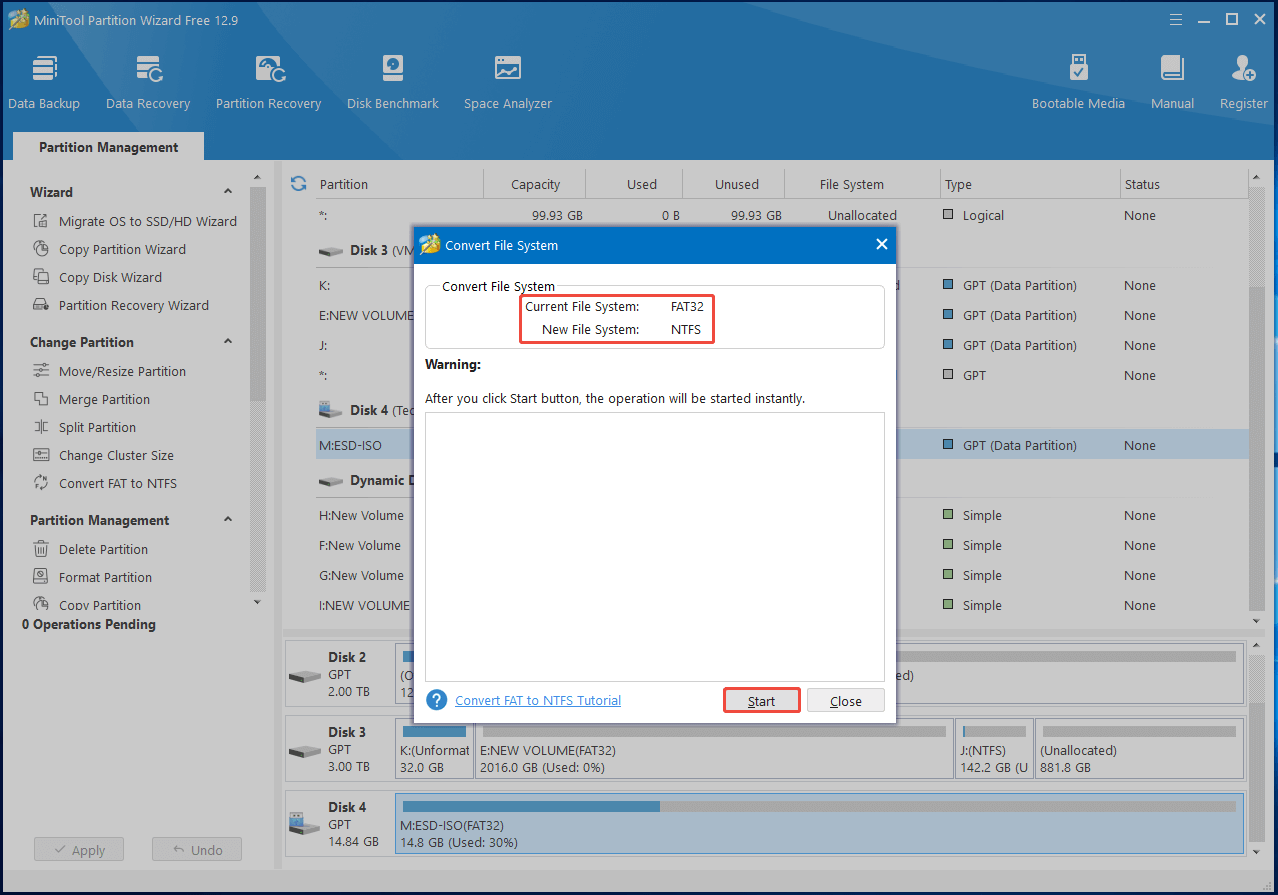
Task: Select the K: partition row
Action: tap(782, 285)
